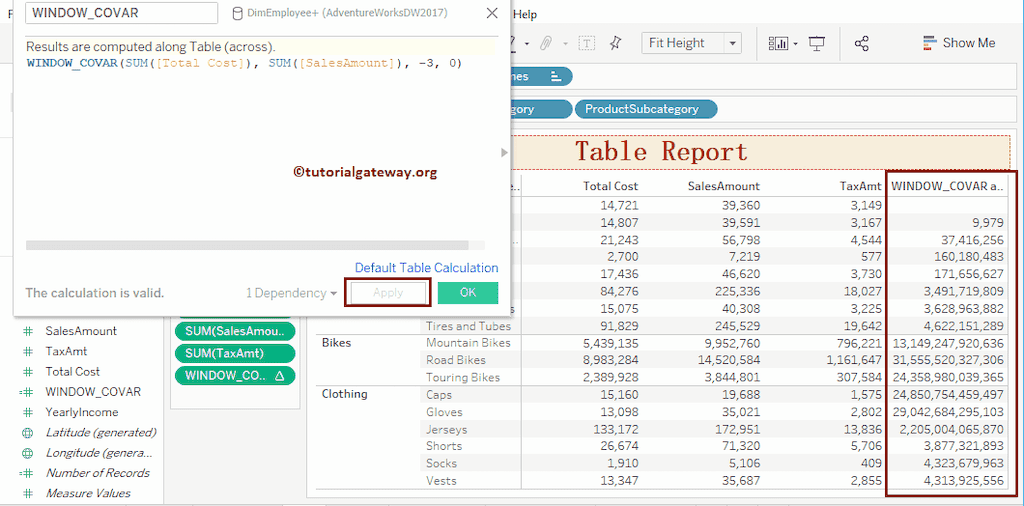This screenshot has height=506, width=1024.
Task: Click the globe icon beside Latitude (generated)
Action: pyautogui.click(x=27, y=432)
